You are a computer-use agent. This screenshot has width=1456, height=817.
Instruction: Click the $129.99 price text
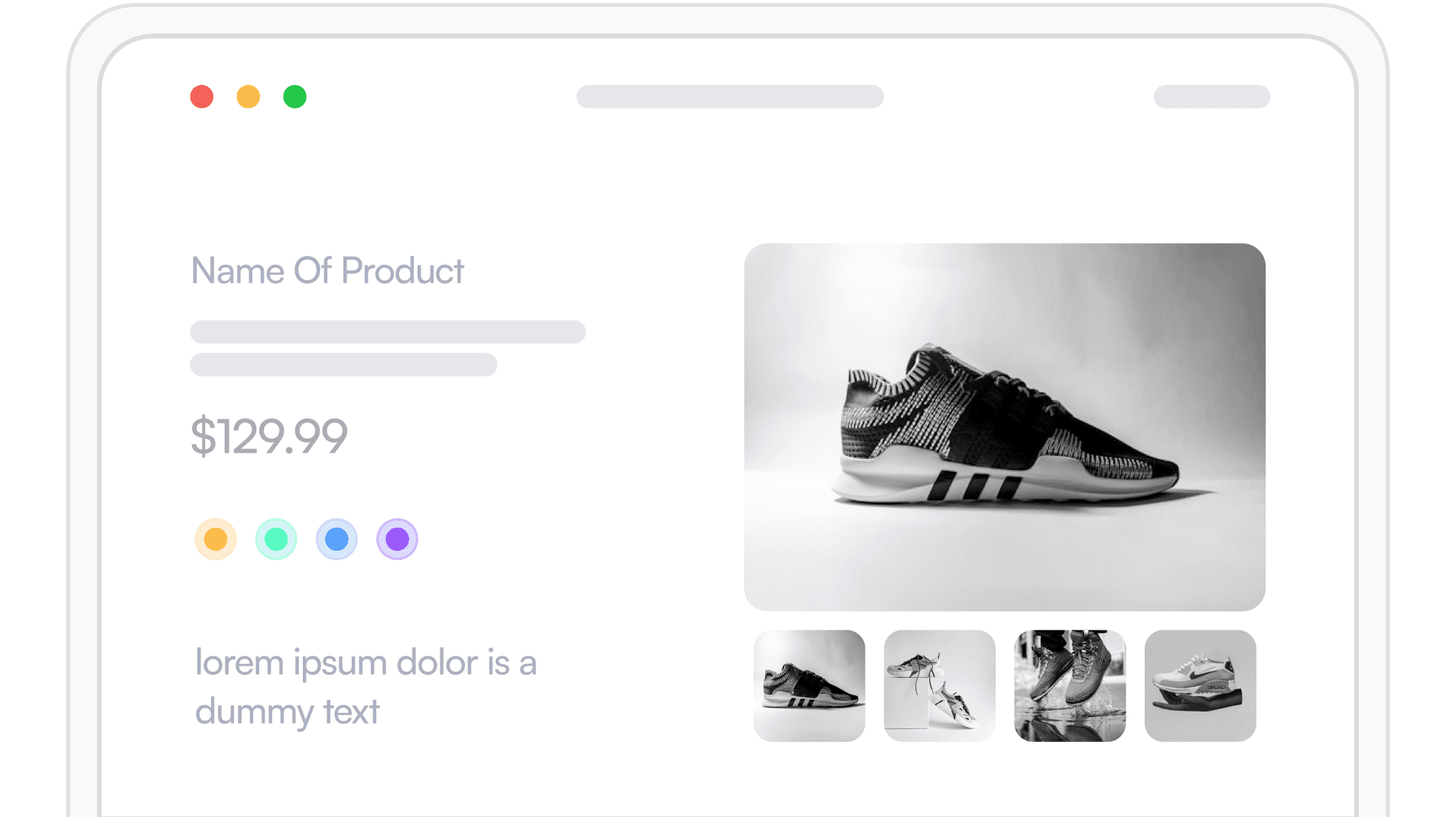tap(269, 436)
